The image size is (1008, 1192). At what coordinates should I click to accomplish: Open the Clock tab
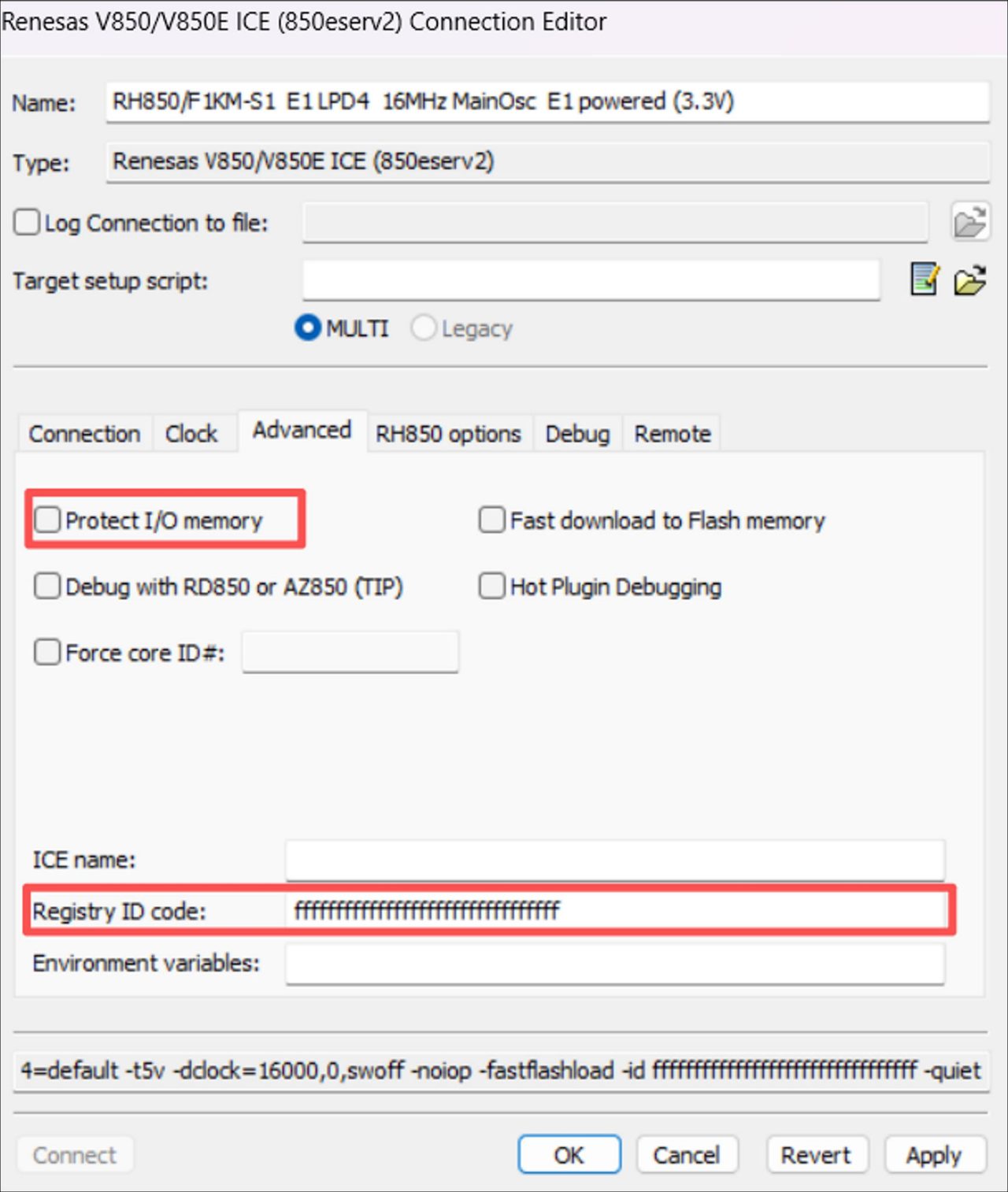191,433
